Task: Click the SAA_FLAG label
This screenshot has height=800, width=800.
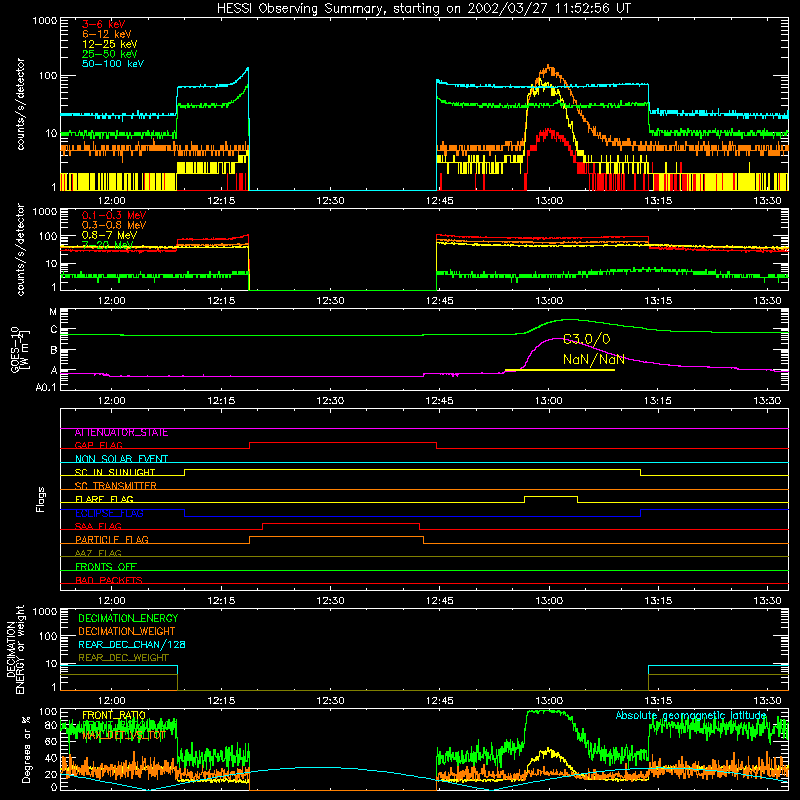Action: (x=98, y=526)
